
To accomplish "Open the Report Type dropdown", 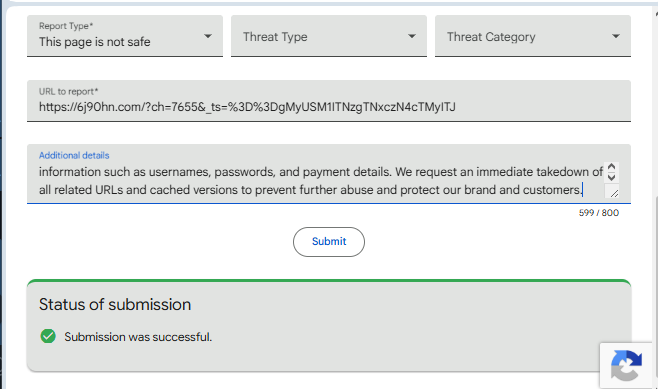I will tap(125, 36).
